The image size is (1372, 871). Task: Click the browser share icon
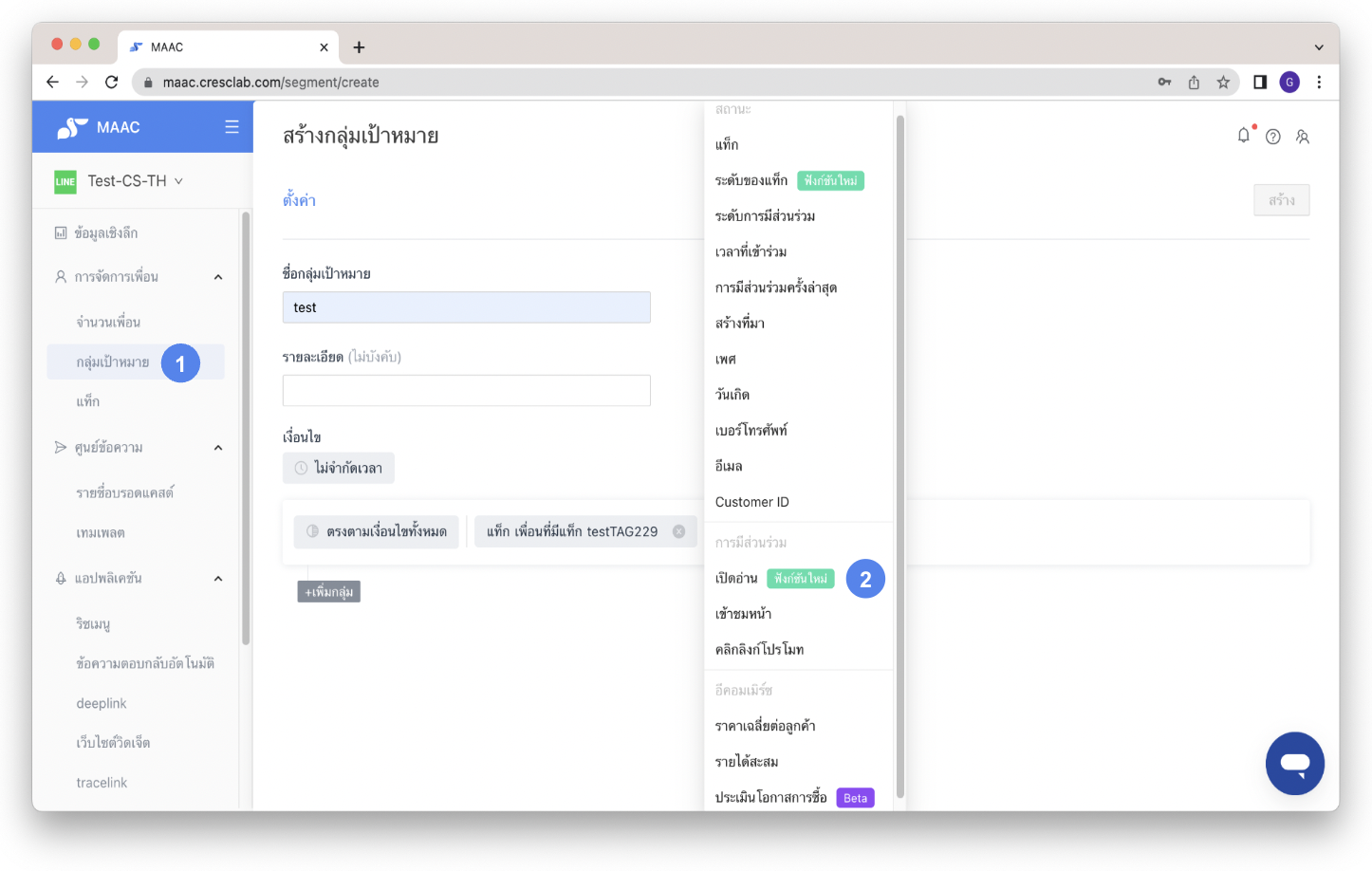[x=1194, y=83]
